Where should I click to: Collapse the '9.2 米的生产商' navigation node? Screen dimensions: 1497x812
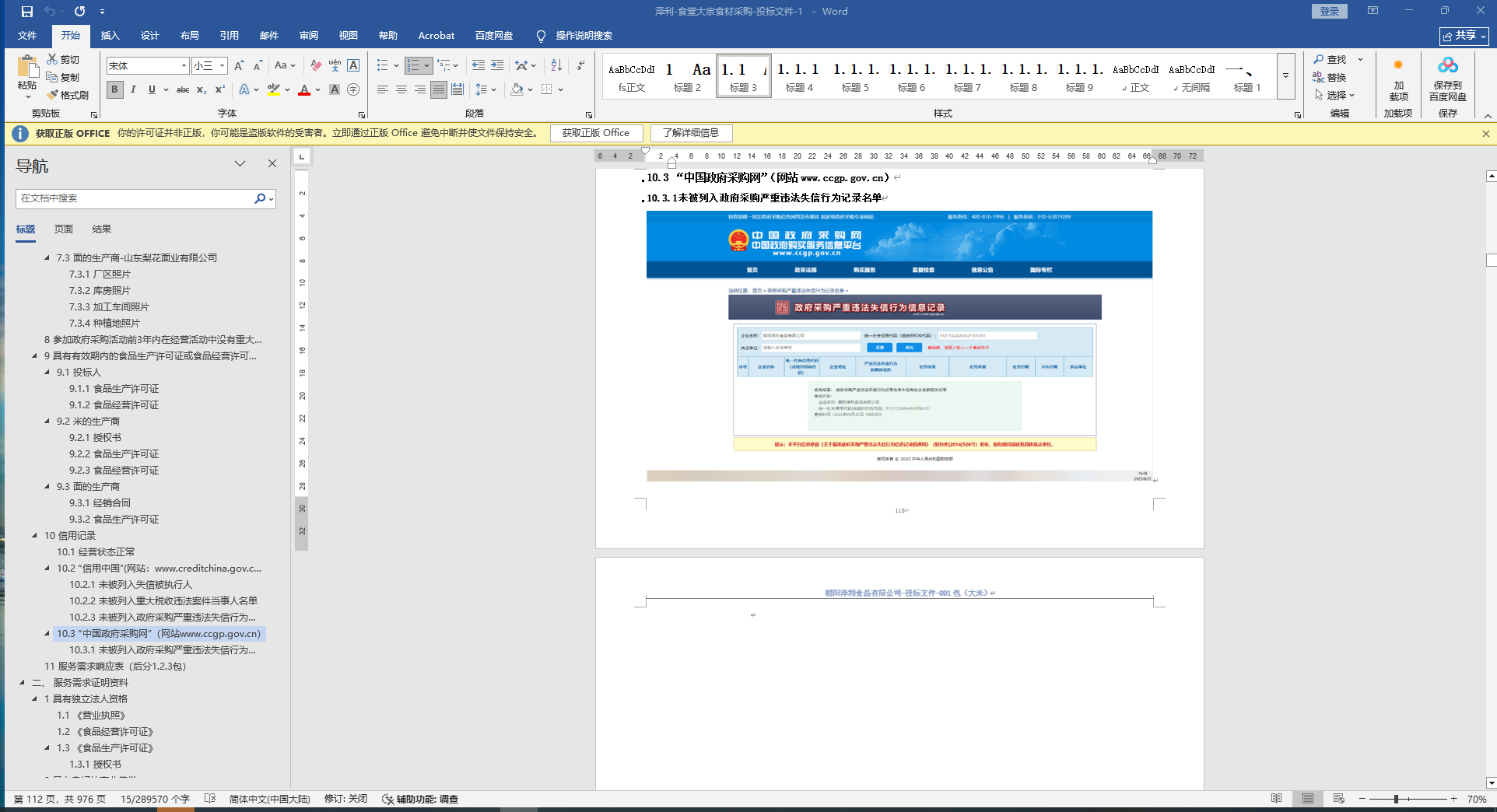[x=47, y=421]
